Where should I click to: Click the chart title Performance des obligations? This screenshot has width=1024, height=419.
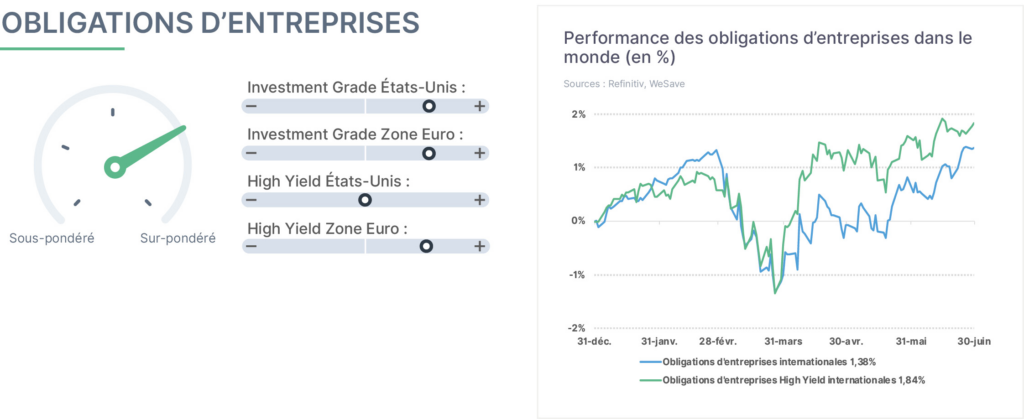click(768, 48)
